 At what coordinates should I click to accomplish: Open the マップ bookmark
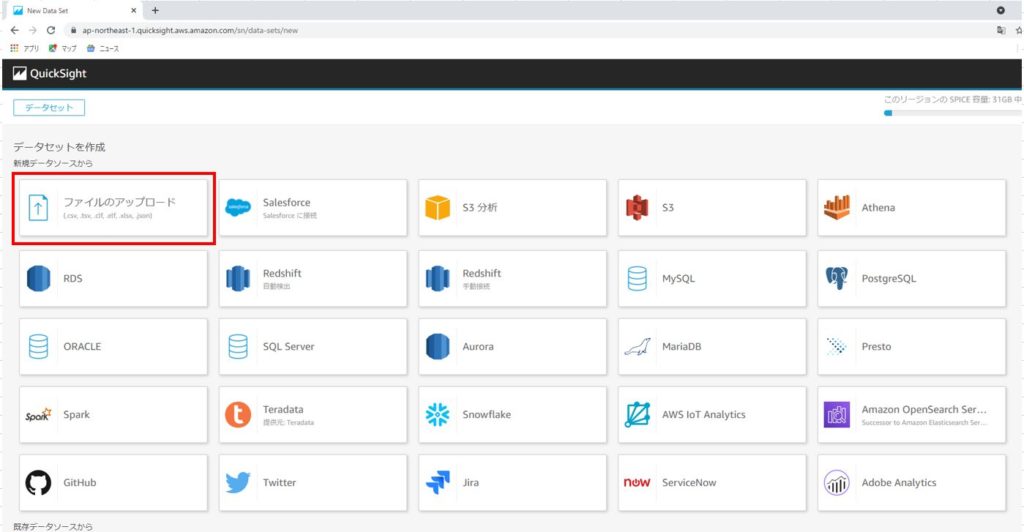[x=63, y=48]
